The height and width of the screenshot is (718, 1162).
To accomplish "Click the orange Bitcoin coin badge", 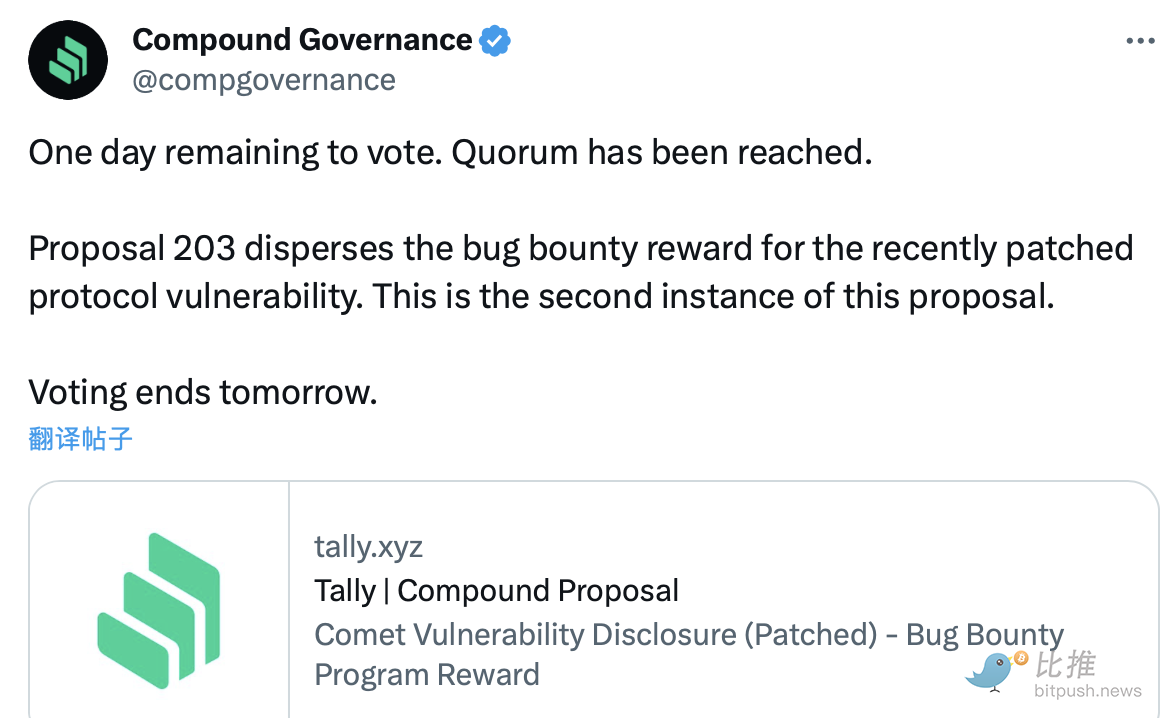I will click(1020, 657).
